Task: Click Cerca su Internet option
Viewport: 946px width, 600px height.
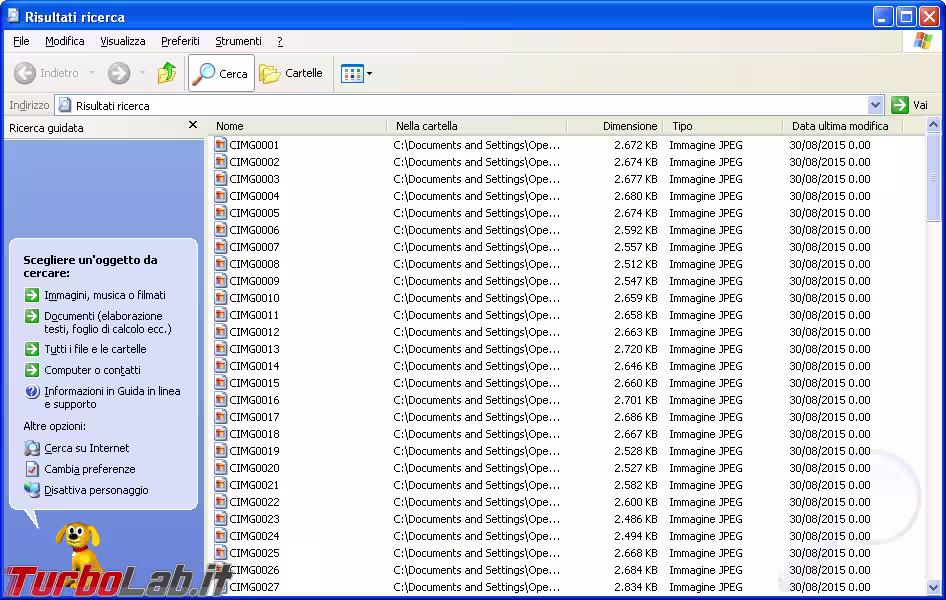Action: (x=87, y=448)
